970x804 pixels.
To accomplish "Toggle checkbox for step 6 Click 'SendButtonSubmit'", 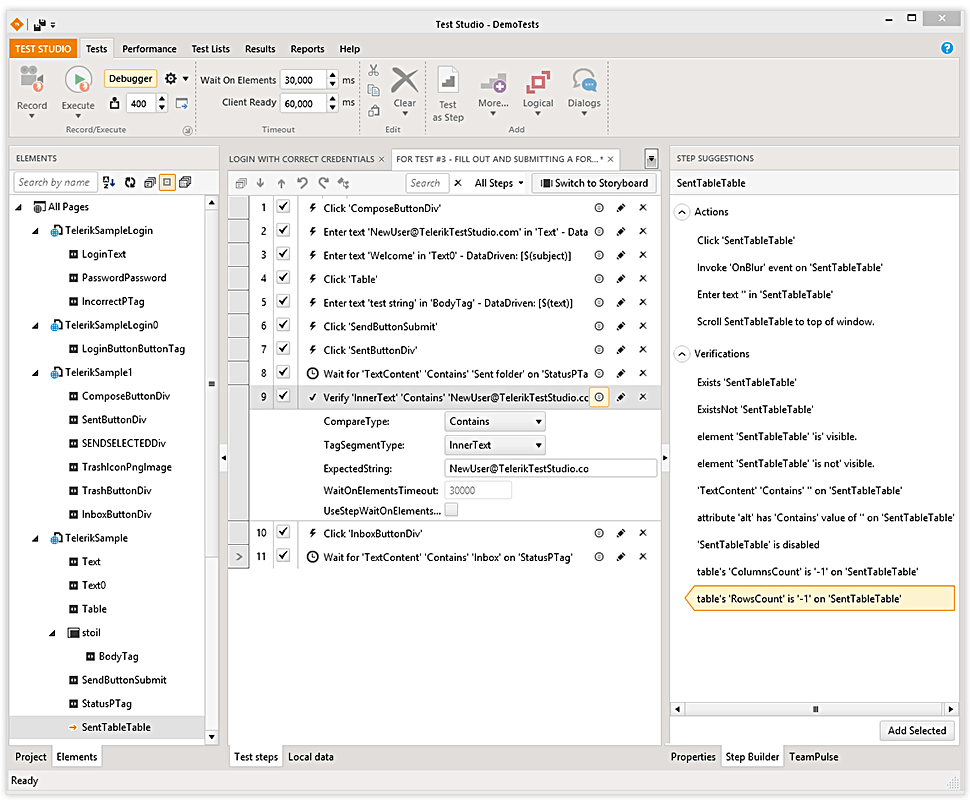I will tap(283, 325).
